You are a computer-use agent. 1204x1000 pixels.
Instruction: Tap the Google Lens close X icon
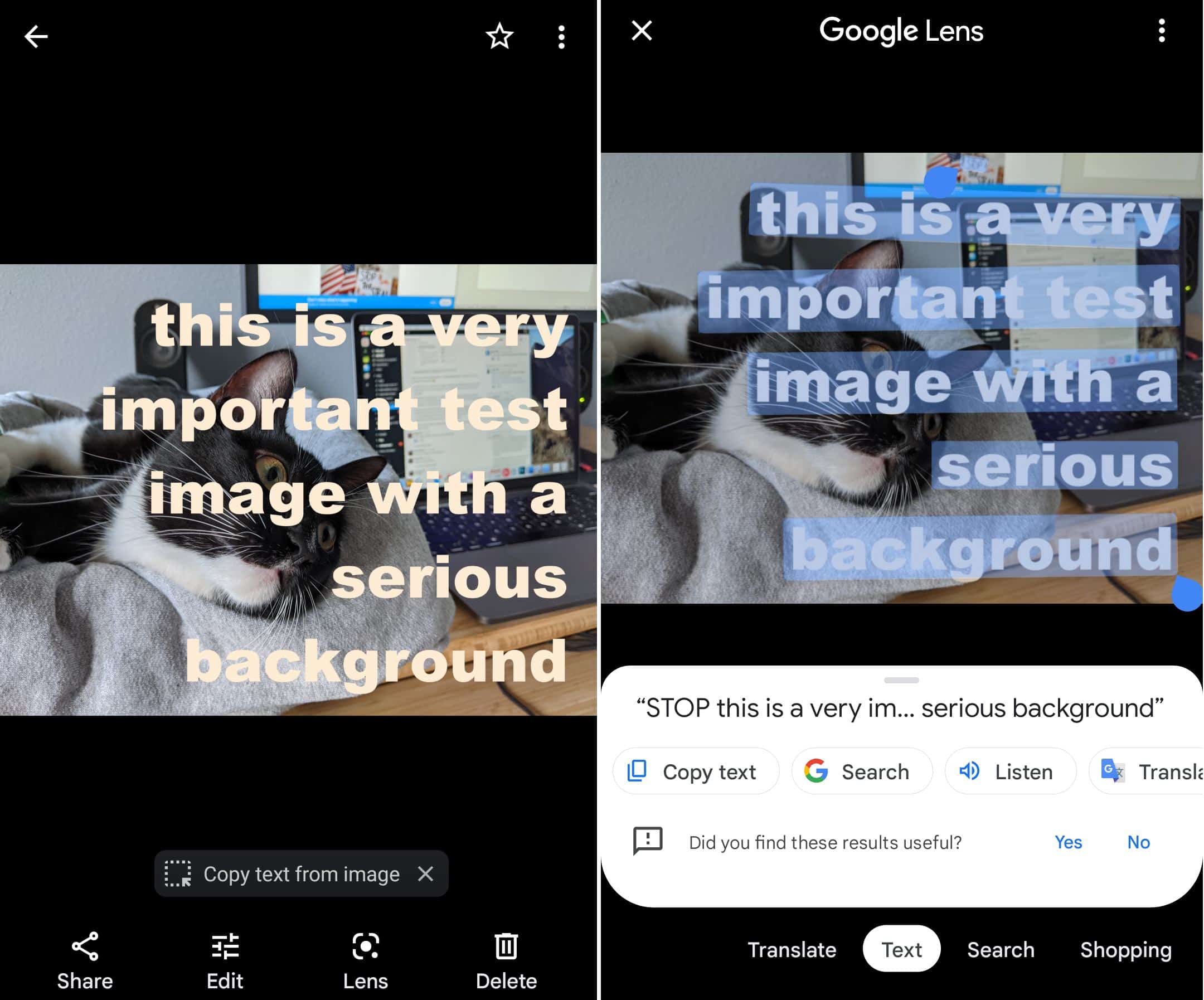click(641, 30)
